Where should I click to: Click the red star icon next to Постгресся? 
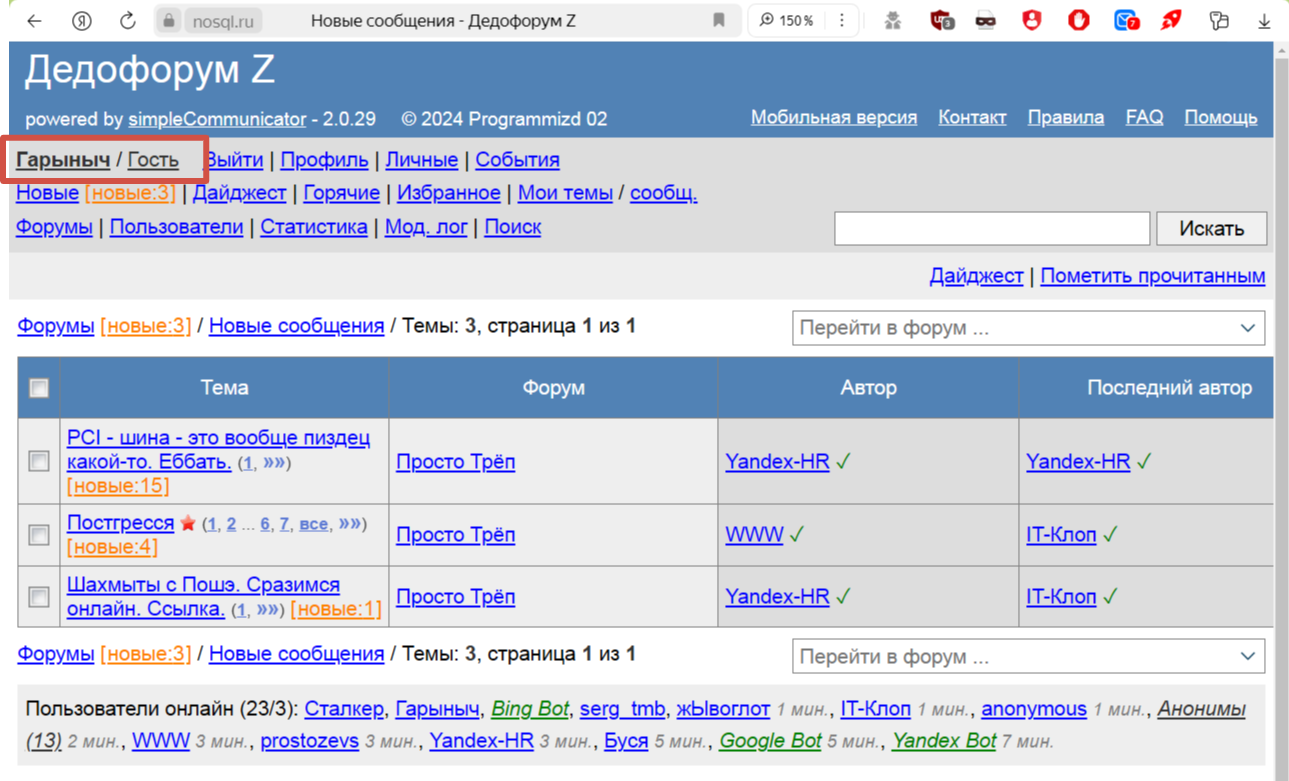[188, 523]
